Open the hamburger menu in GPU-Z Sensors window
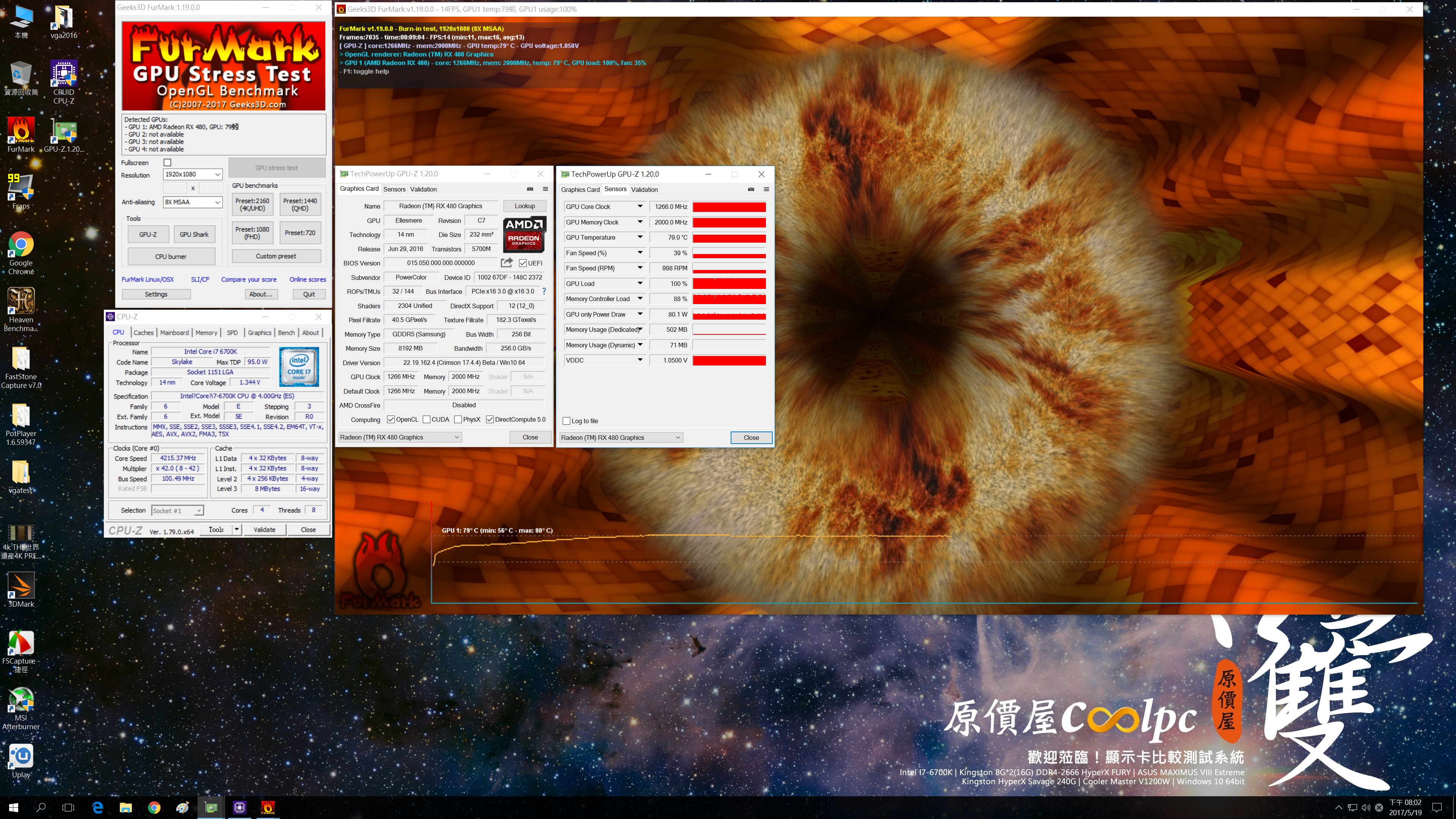 click(x=766, y=189)
